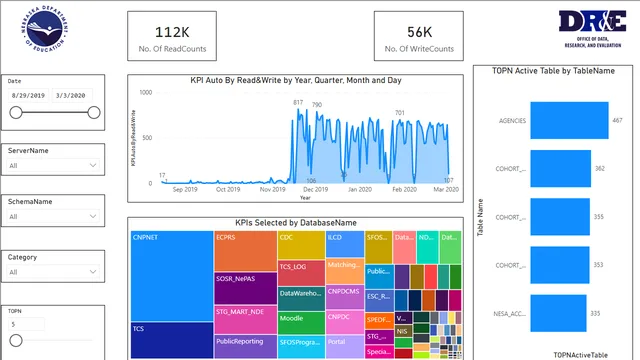Open the Category dropdown
The height and width of the screenshot is (360, 640).
pyautogui.click(x=53, y=272)
